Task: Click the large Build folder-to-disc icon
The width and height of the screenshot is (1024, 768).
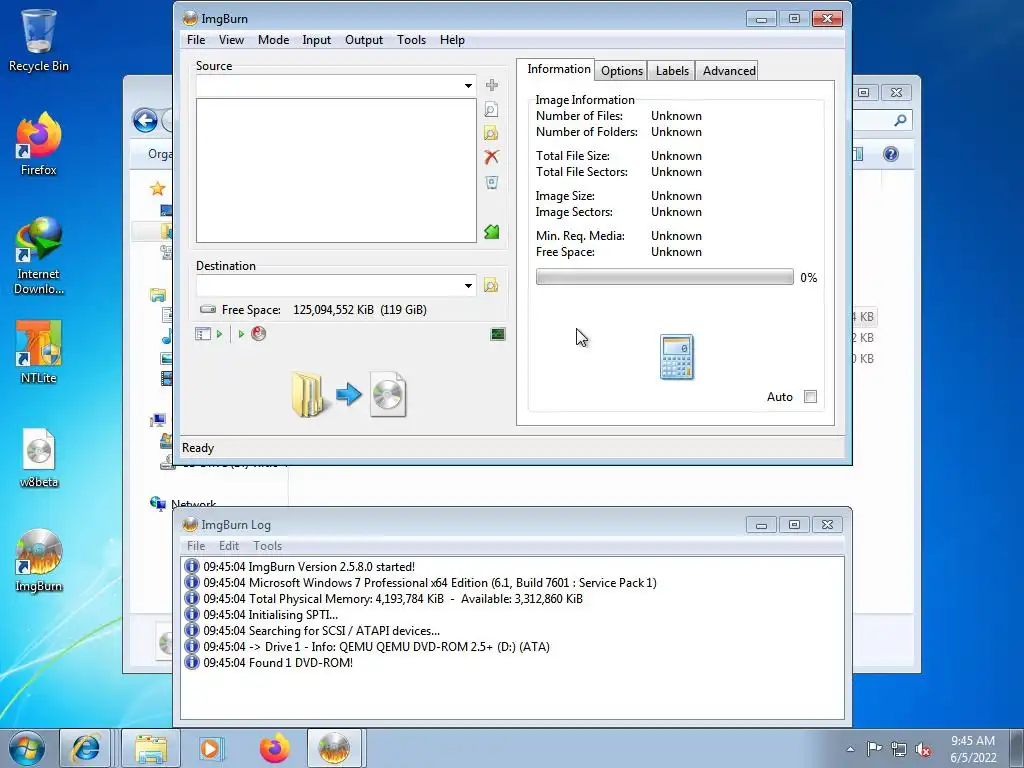Action: pos(349,394)
